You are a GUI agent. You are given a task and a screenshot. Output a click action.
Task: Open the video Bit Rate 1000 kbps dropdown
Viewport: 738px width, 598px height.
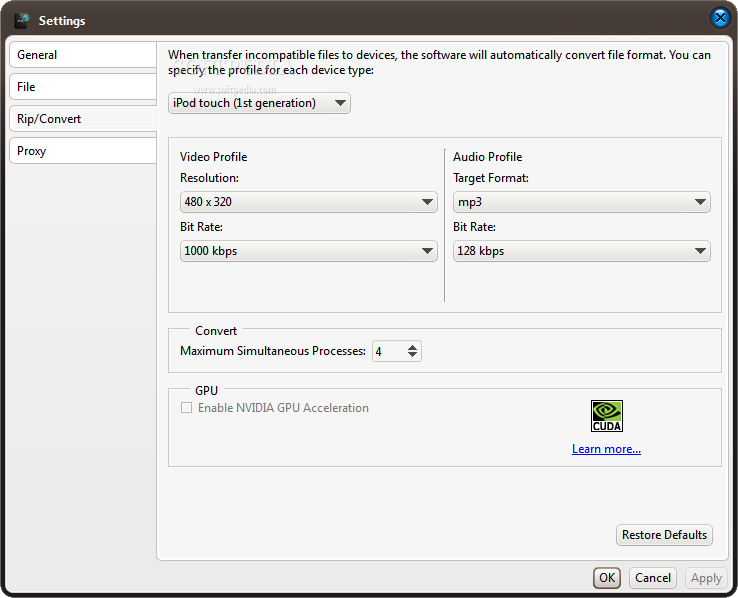(309, 251)
